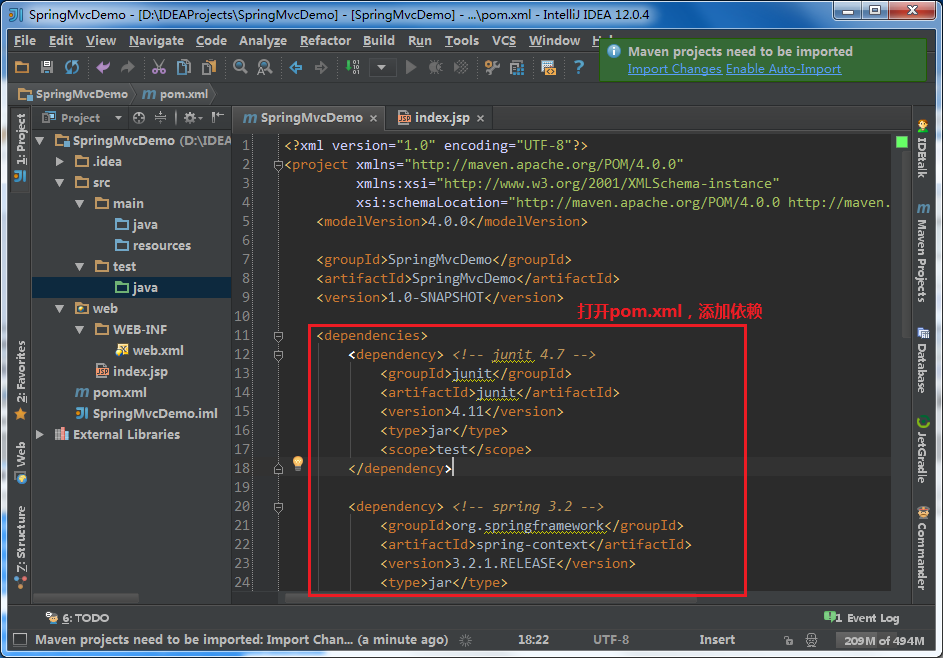Open Settings via wrench icon
This screenshot has height=658, width=943.
[x=492, y=67]
